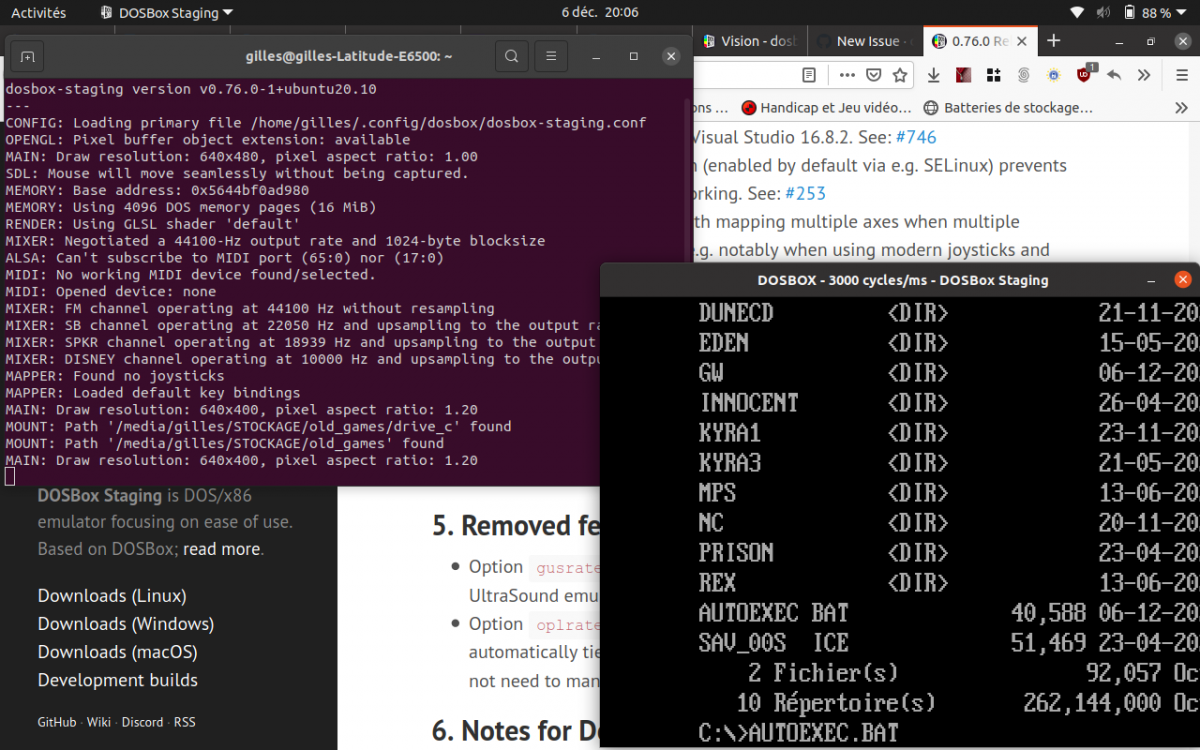Click the Wi-Fi status icon
1200x750 pixels.
click(x=1077, y=13)
